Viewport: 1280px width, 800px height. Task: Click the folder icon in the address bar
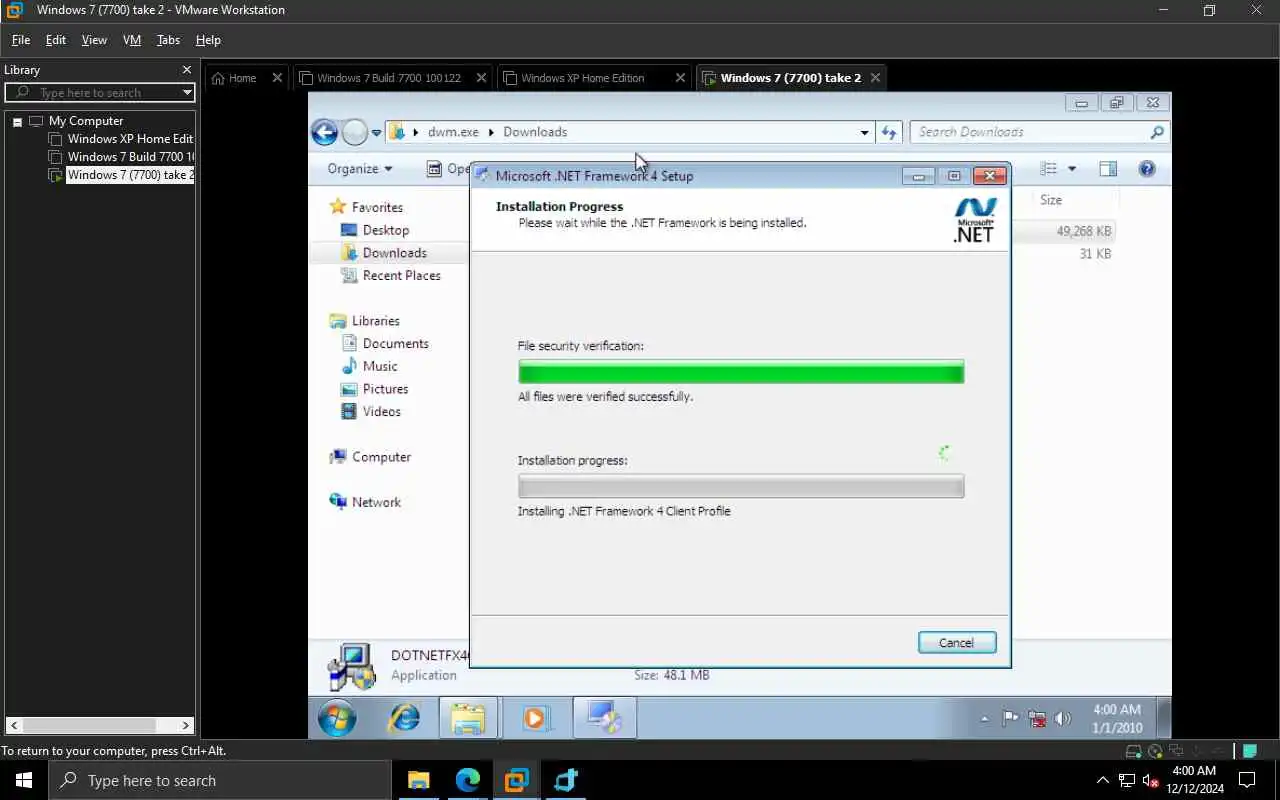(x=397, y=132)
